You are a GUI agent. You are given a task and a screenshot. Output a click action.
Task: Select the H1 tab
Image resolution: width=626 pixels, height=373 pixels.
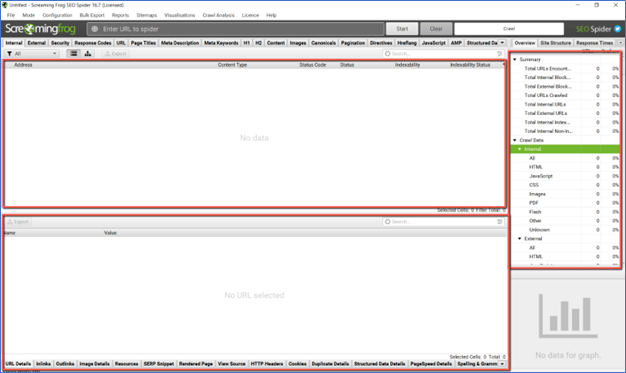246,43
